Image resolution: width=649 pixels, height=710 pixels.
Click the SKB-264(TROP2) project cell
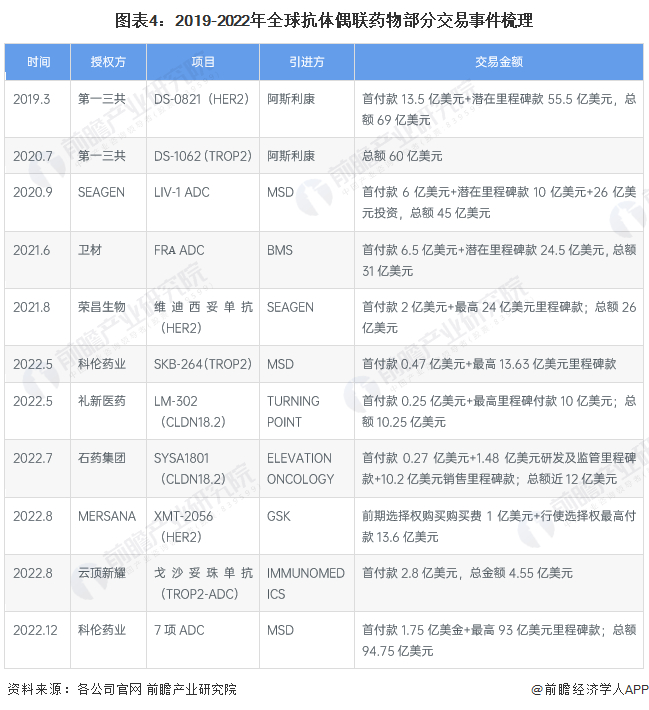coord(202,364)
